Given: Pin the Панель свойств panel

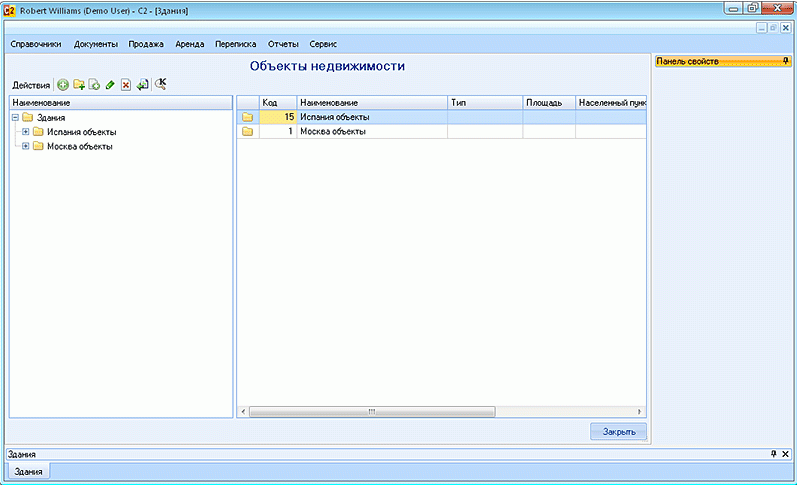Looking at the screenshot, I should click(x=786, y=61).
